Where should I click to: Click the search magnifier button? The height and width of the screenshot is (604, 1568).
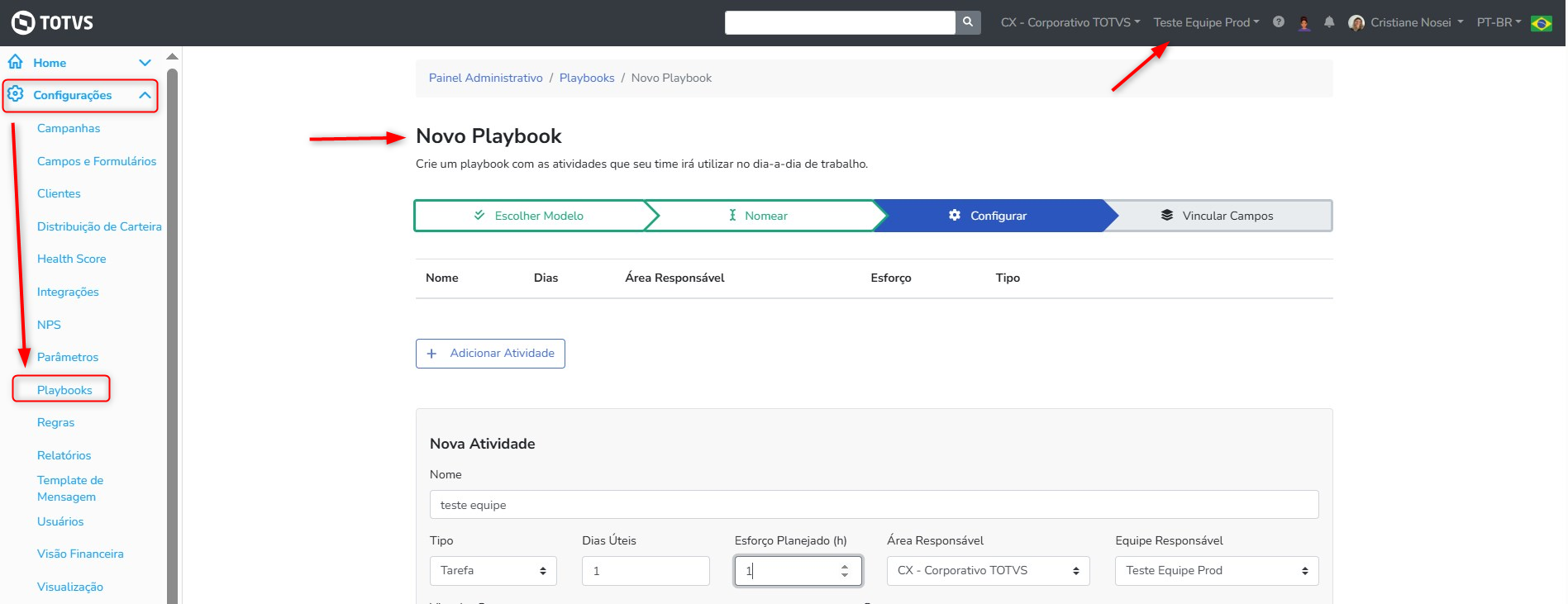[968, 22]
